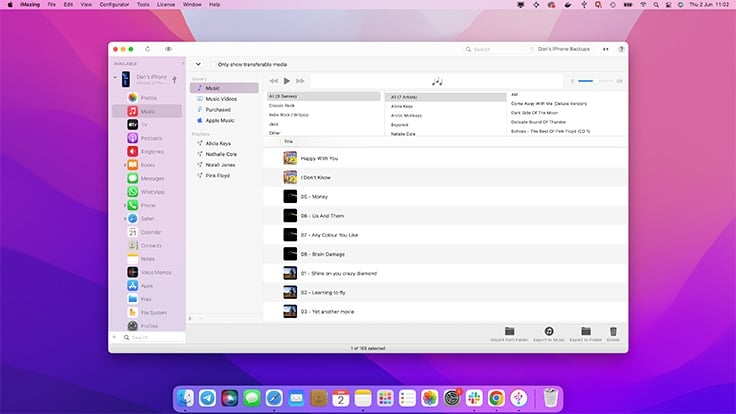736x414 pixels.
Task: Click the sidebar bottom search field
Action: (x=153, y=337)
